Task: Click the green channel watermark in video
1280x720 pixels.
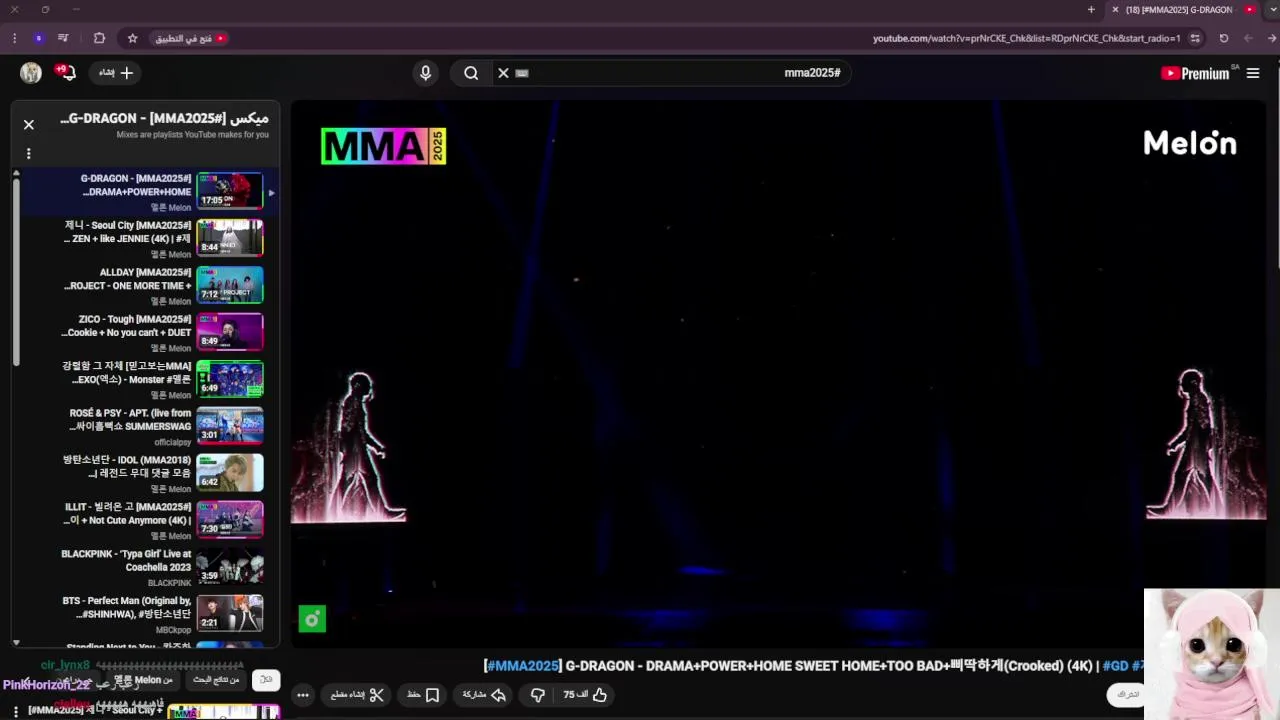Action: tap(312, 619)
